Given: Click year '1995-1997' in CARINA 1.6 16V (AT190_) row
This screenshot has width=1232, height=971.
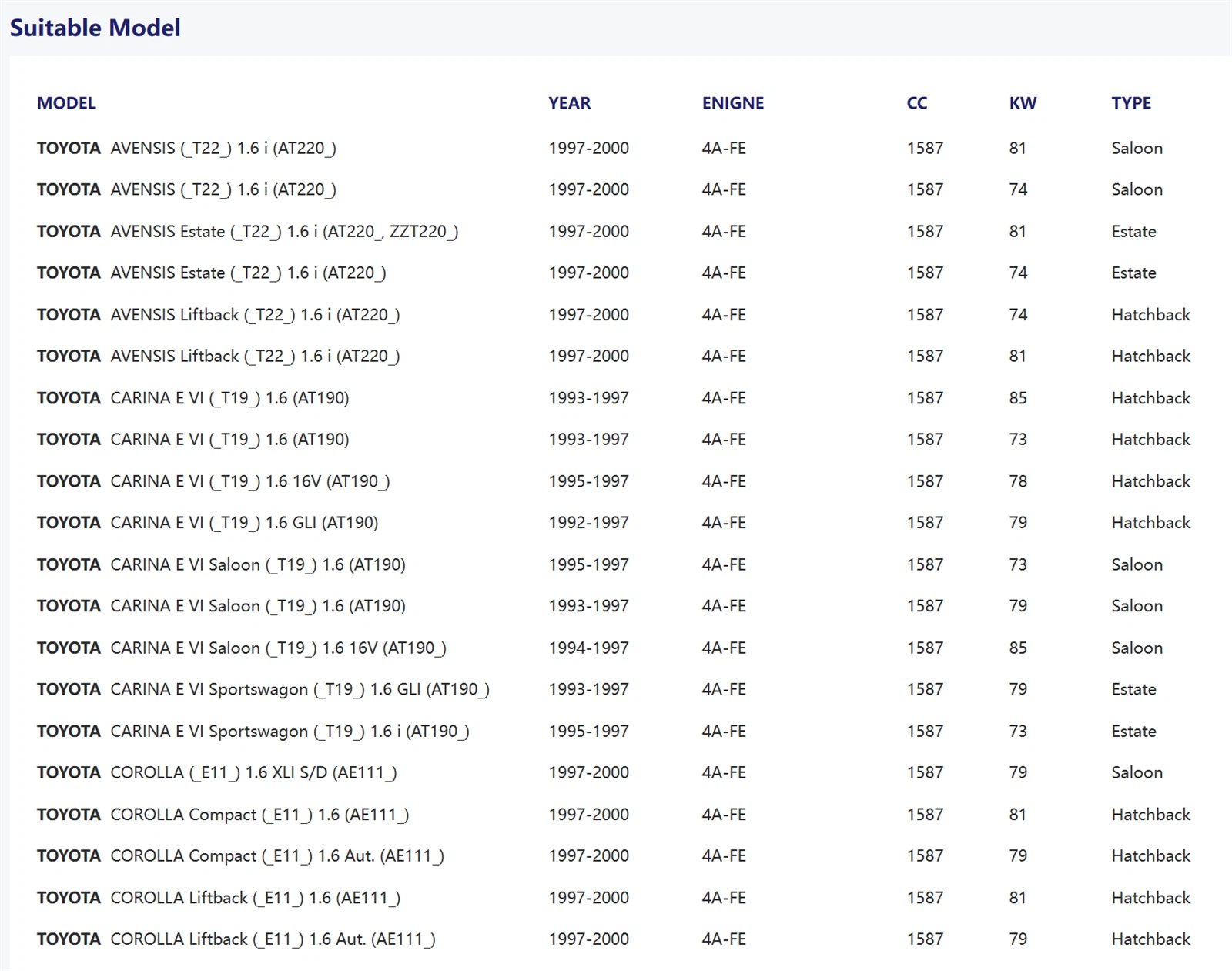Looking at the screenshot, I should pyautogui.click(x=588, y=481).
